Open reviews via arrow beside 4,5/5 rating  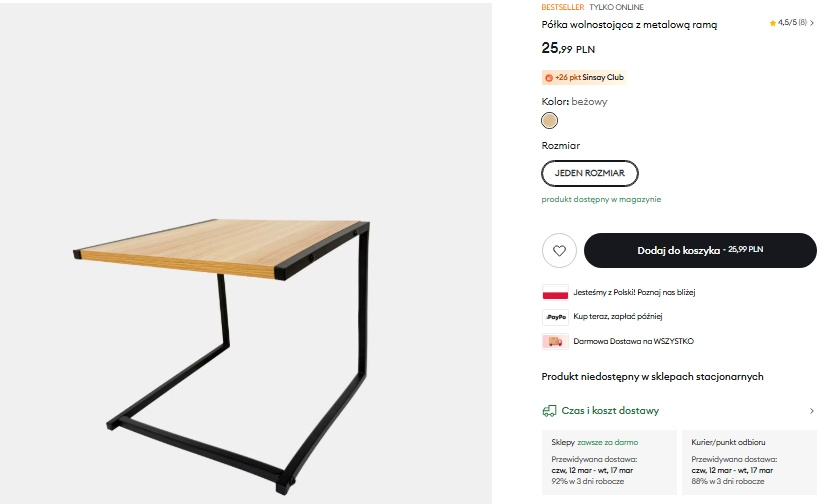[812, 23]
